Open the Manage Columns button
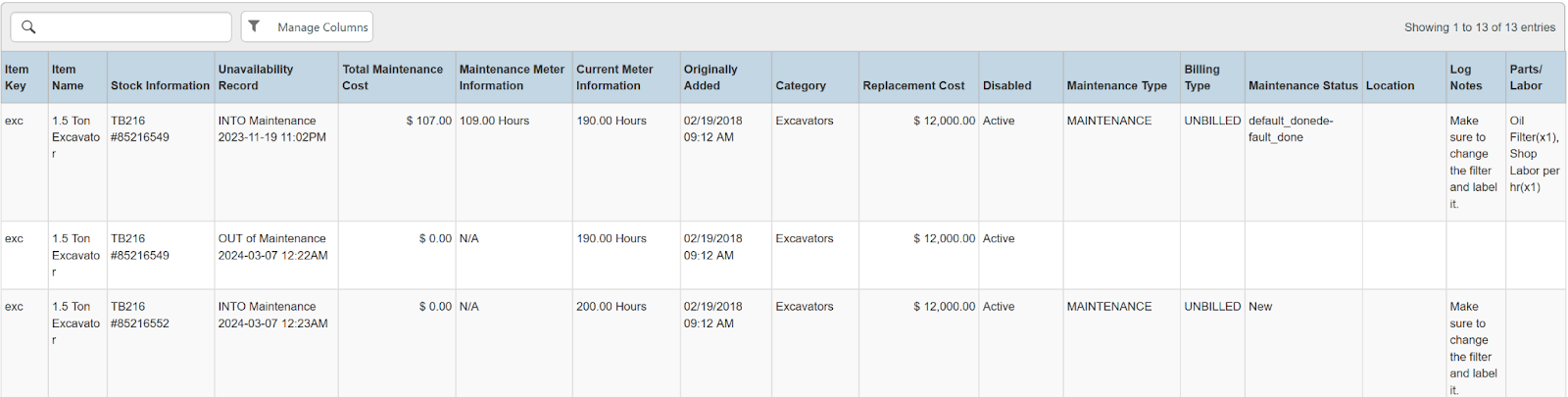The image size is (1568, 397). tap(321, 27)
